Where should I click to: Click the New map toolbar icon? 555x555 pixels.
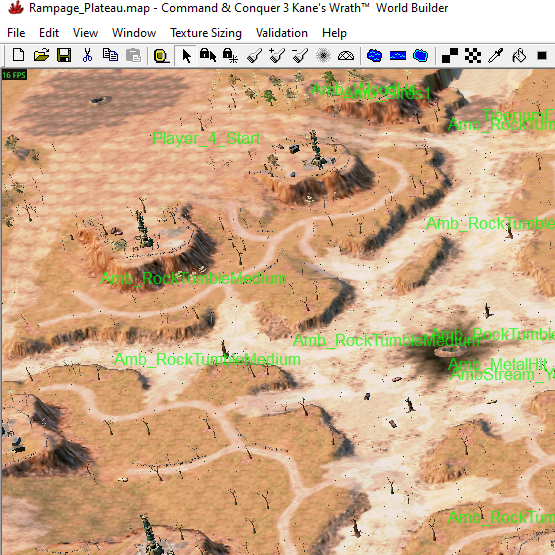tap(18, 56)
